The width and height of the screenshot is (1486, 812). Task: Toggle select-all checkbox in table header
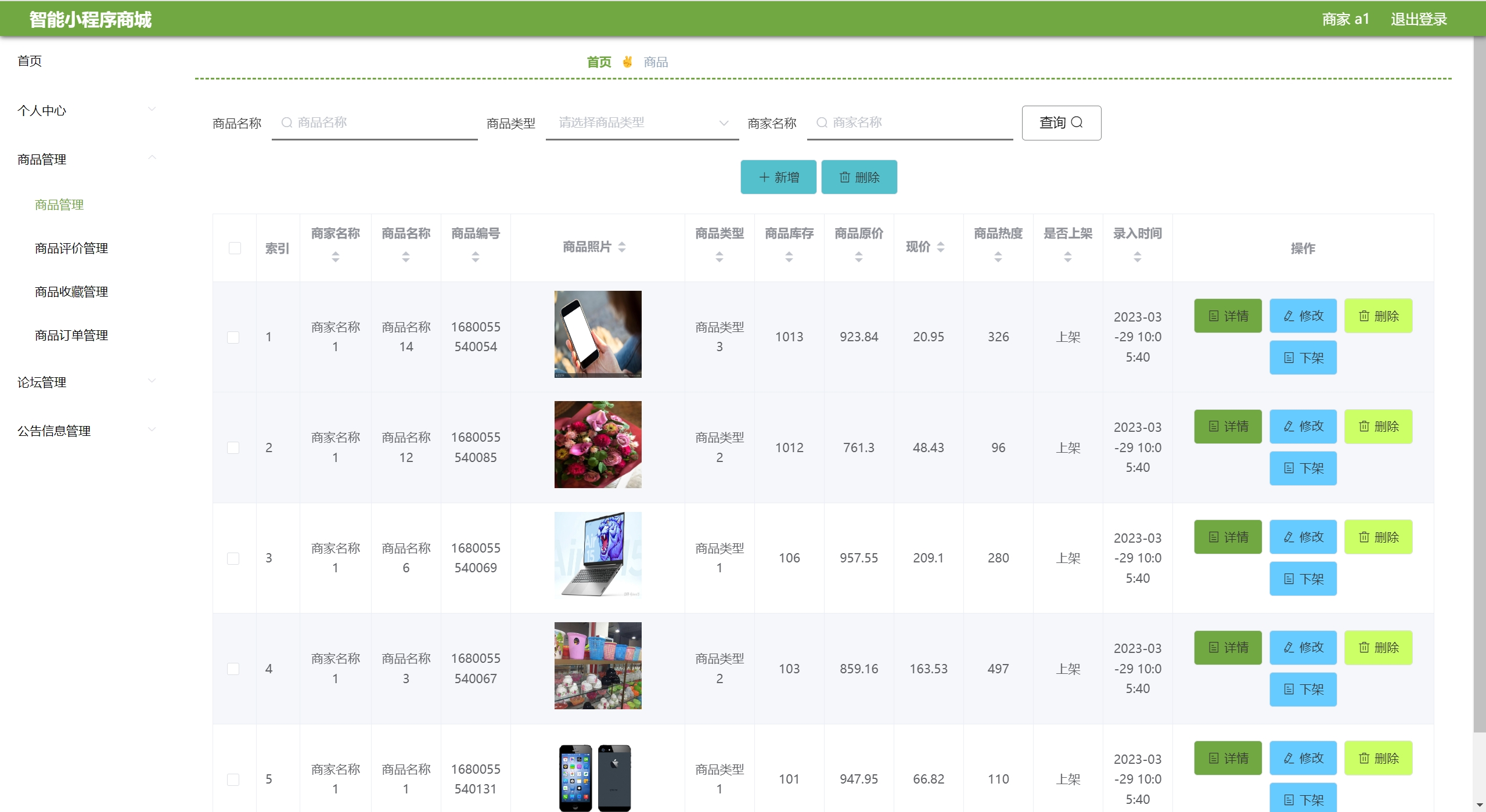pyautogui.click(x=235, y=248)
